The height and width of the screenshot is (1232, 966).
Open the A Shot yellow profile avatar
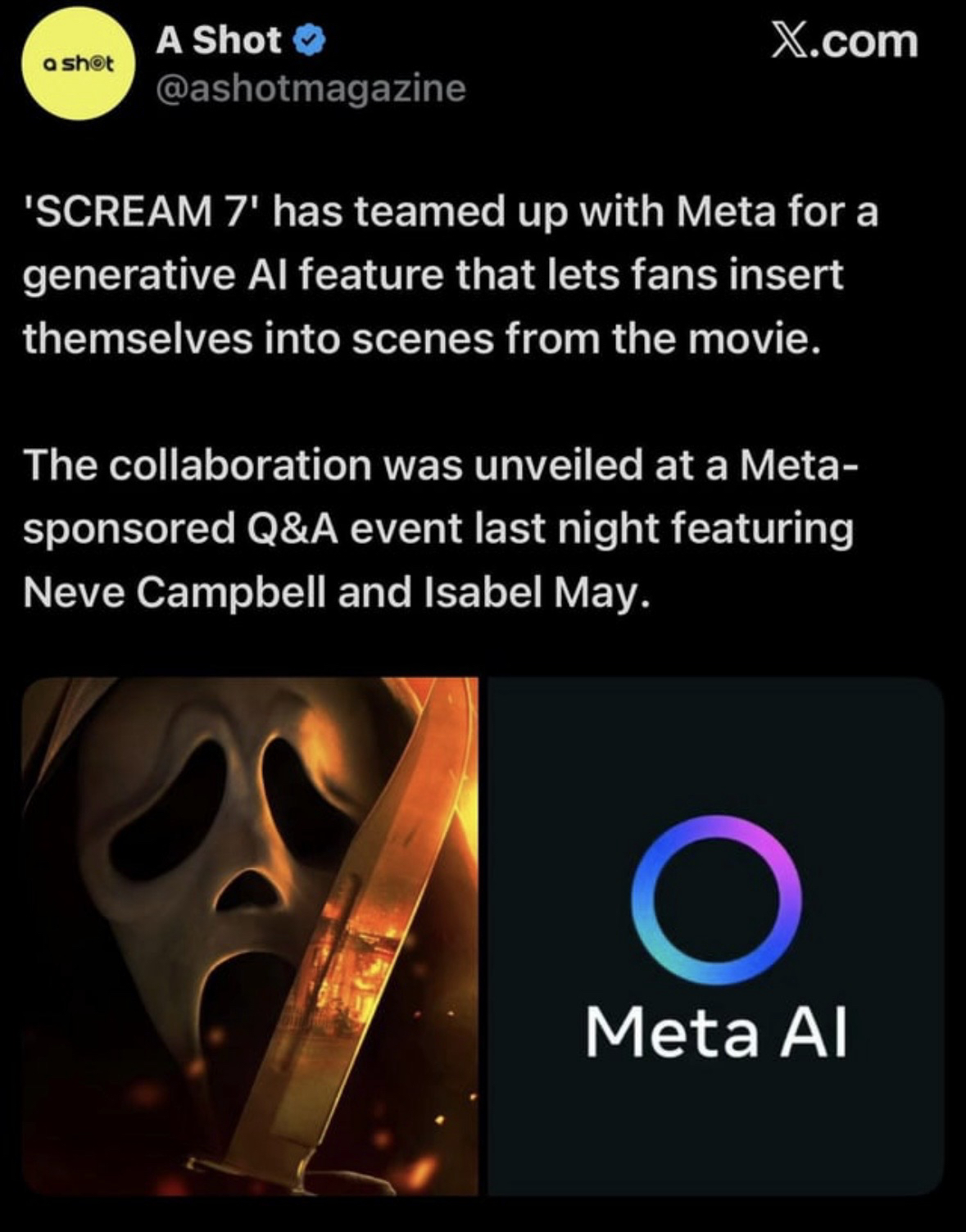point(78,65)
